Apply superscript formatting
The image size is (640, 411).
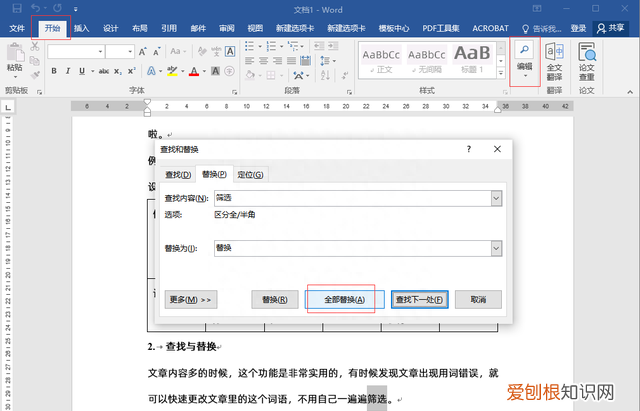[131, 71]
